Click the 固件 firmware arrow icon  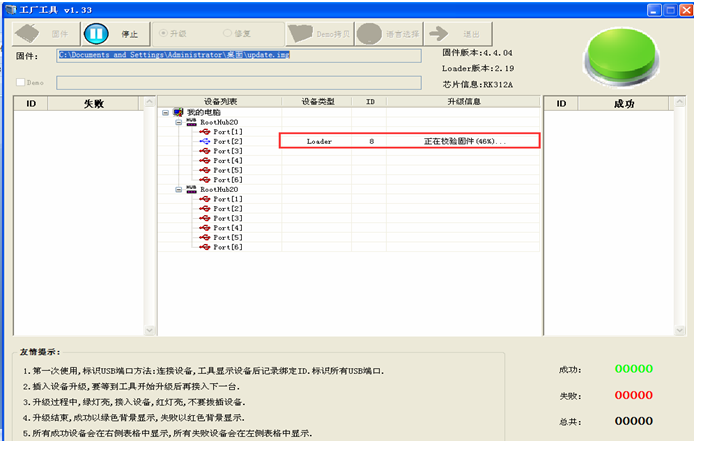pos(29,32)
